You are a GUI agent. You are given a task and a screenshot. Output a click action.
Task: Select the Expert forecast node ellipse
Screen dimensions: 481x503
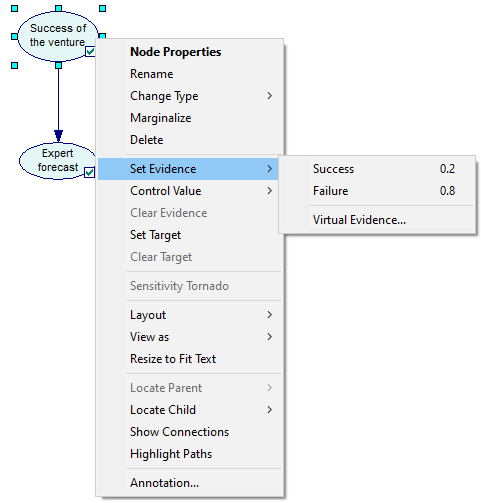(x=57, y=161)
